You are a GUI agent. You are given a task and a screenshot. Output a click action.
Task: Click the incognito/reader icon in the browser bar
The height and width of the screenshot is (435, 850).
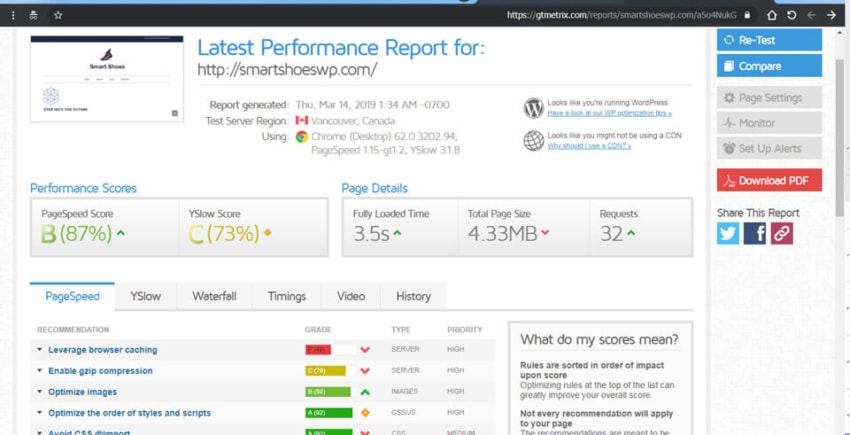[33, 15]
